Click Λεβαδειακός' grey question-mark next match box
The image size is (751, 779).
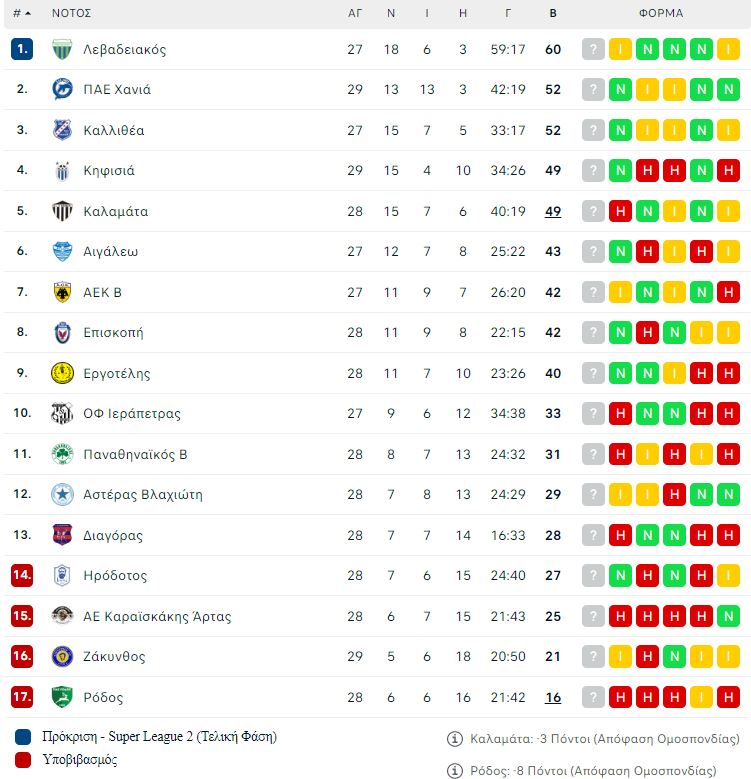tap(593, 49)
